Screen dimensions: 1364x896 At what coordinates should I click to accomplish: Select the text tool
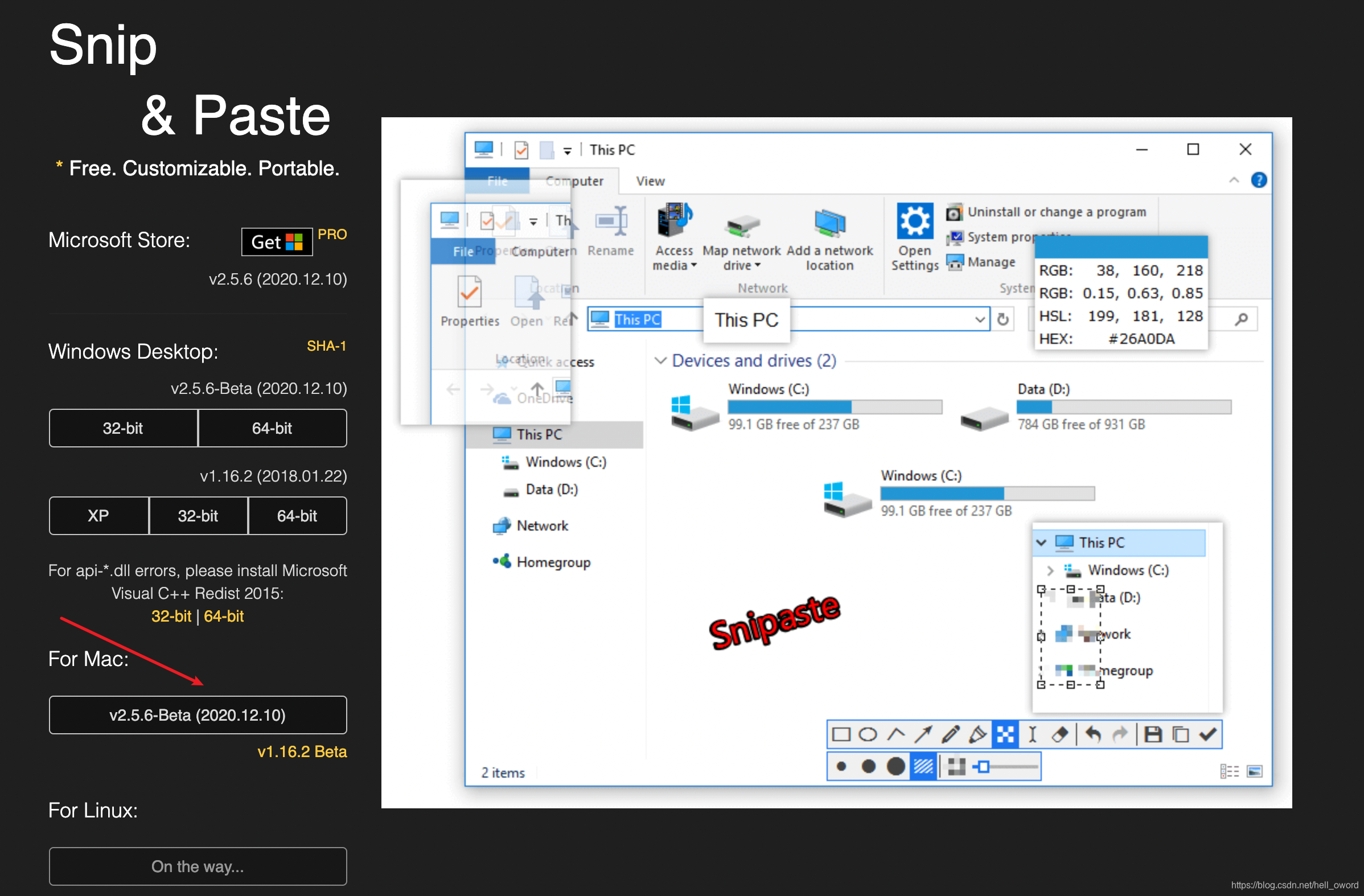1032,734
